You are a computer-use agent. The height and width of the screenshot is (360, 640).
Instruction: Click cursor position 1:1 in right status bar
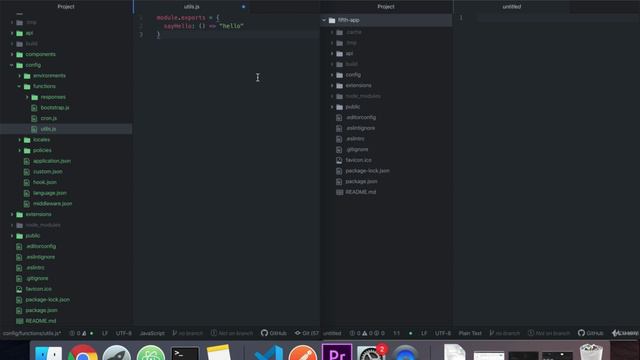(396, 333)
